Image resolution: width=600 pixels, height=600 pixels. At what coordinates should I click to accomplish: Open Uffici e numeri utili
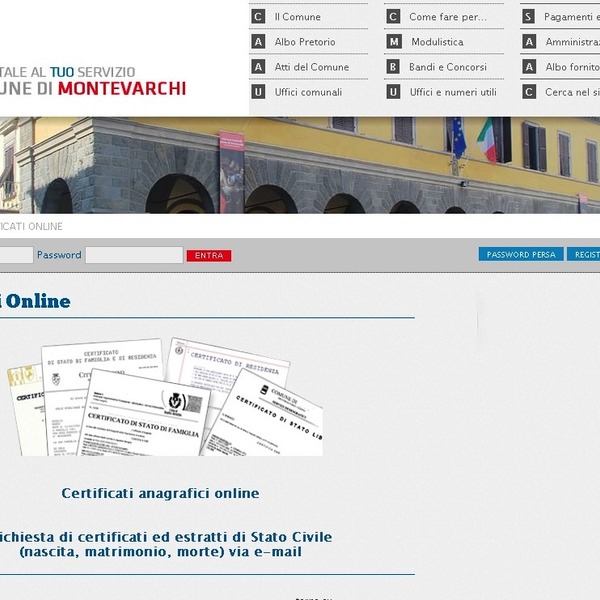click(x=453, y=92)
